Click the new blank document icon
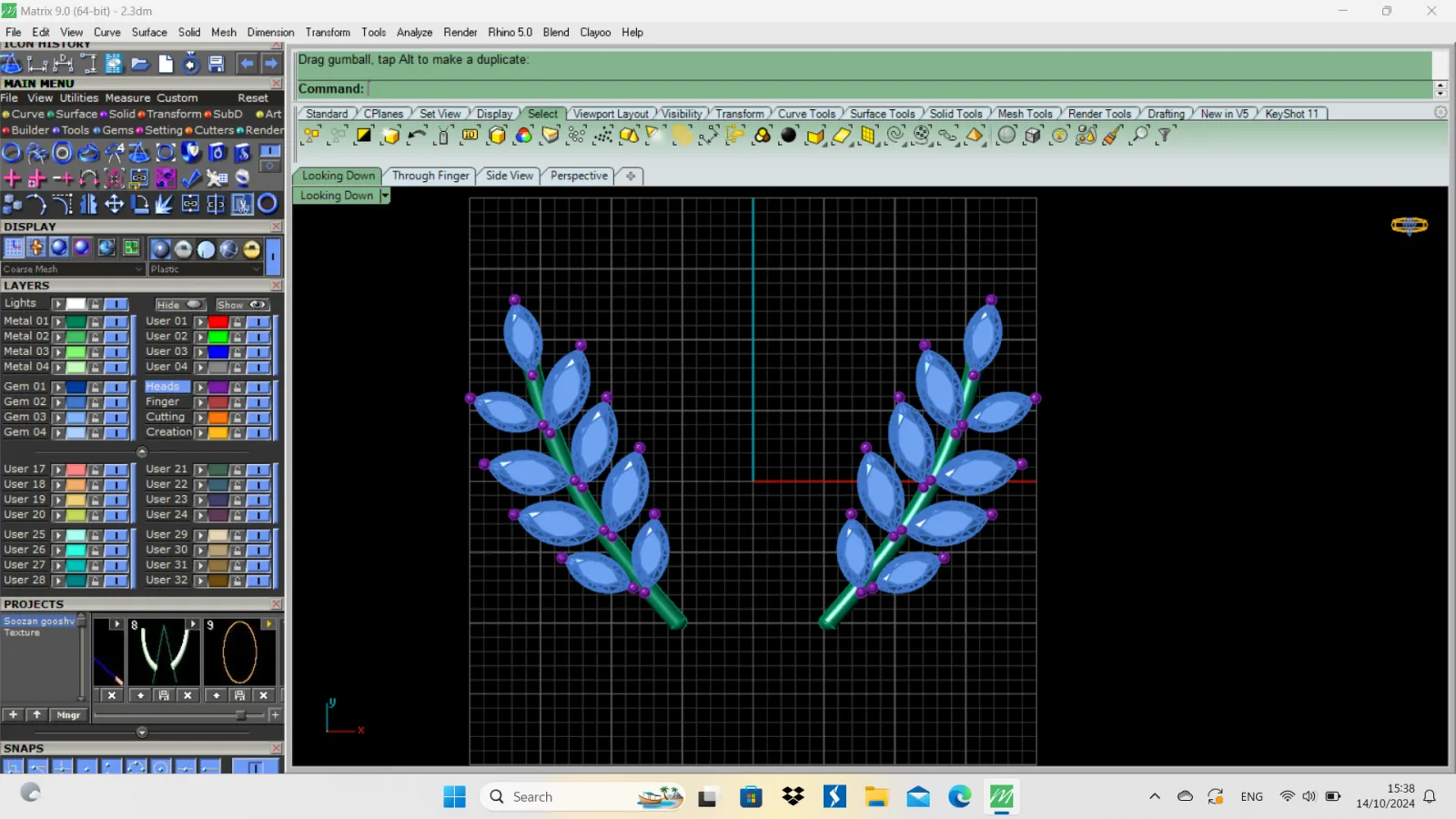The image size is (1456, 819). (x=166, y=64)
